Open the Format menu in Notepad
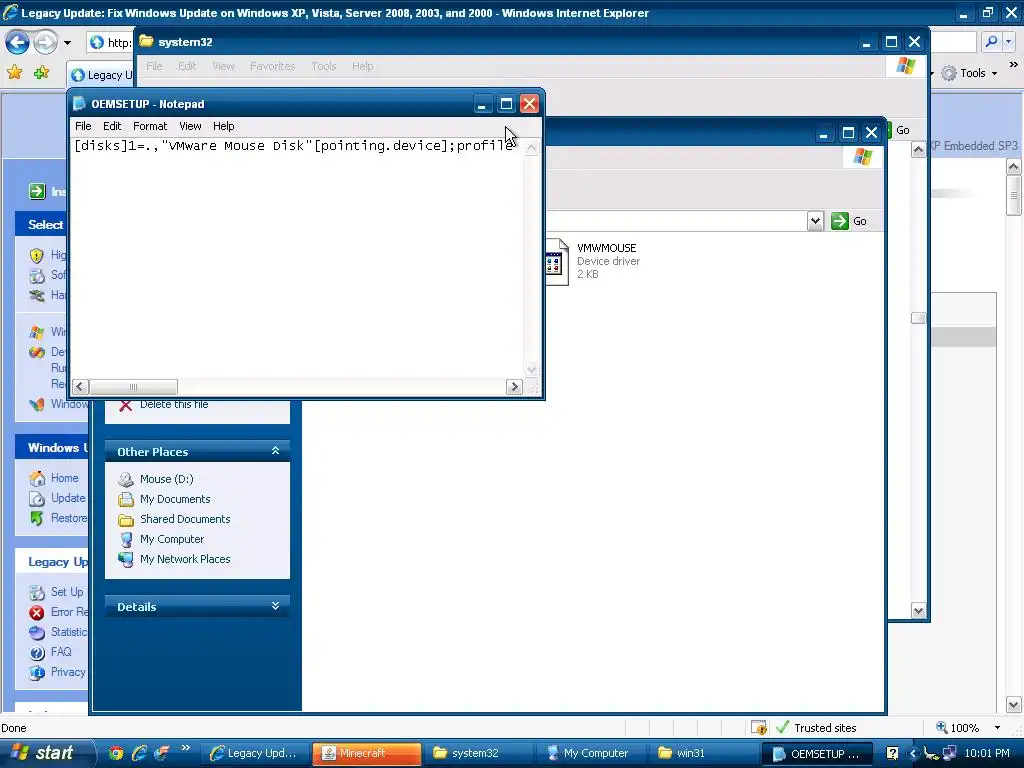 [x=150, y=126]
